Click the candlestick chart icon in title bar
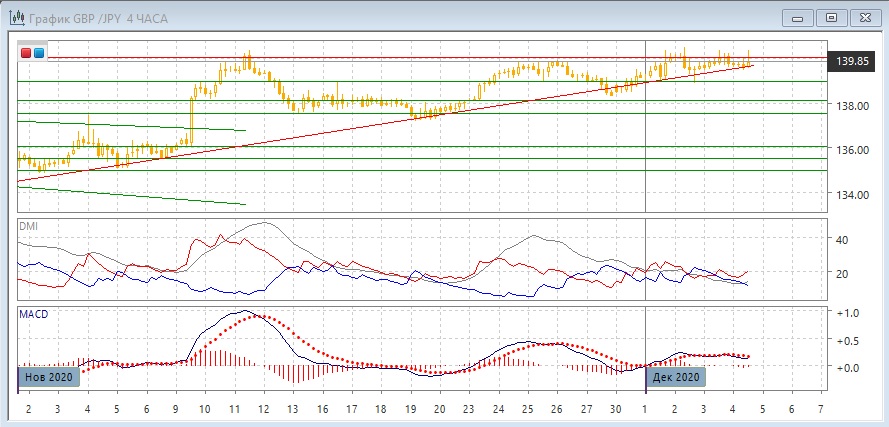 (x=17, y=18)
